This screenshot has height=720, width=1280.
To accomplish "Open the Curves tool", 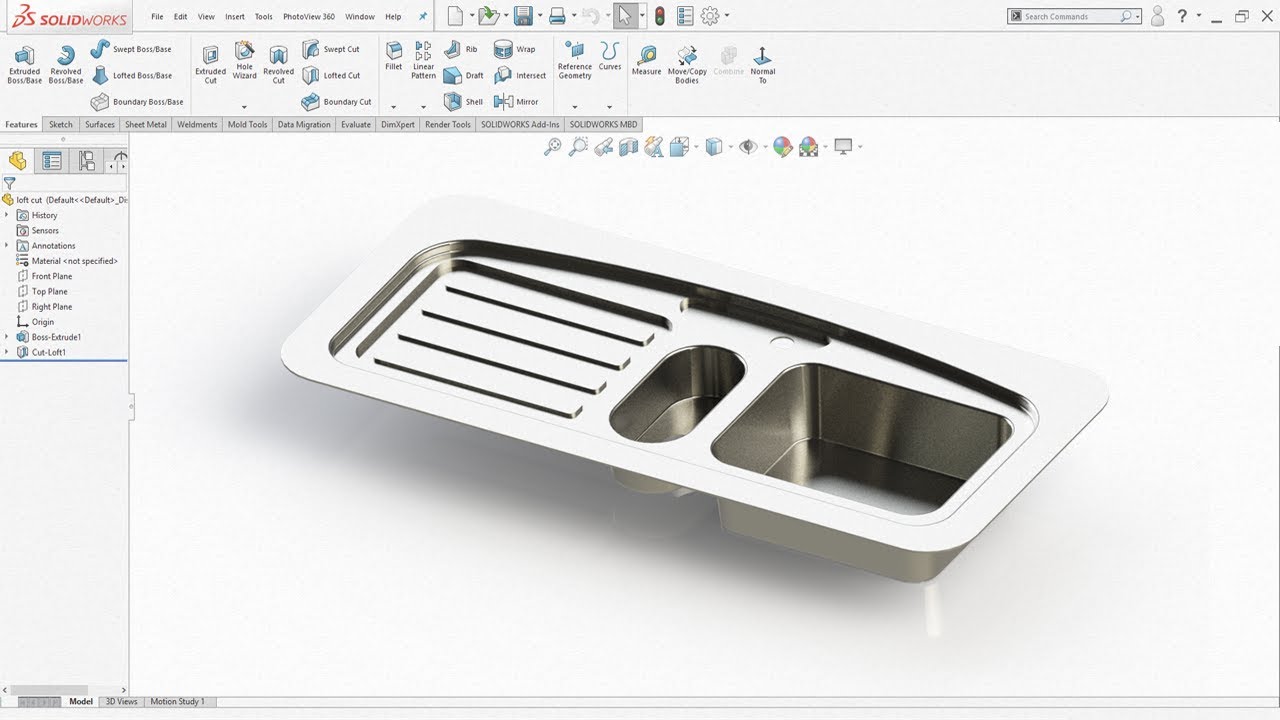I will (x=610, y=56).
